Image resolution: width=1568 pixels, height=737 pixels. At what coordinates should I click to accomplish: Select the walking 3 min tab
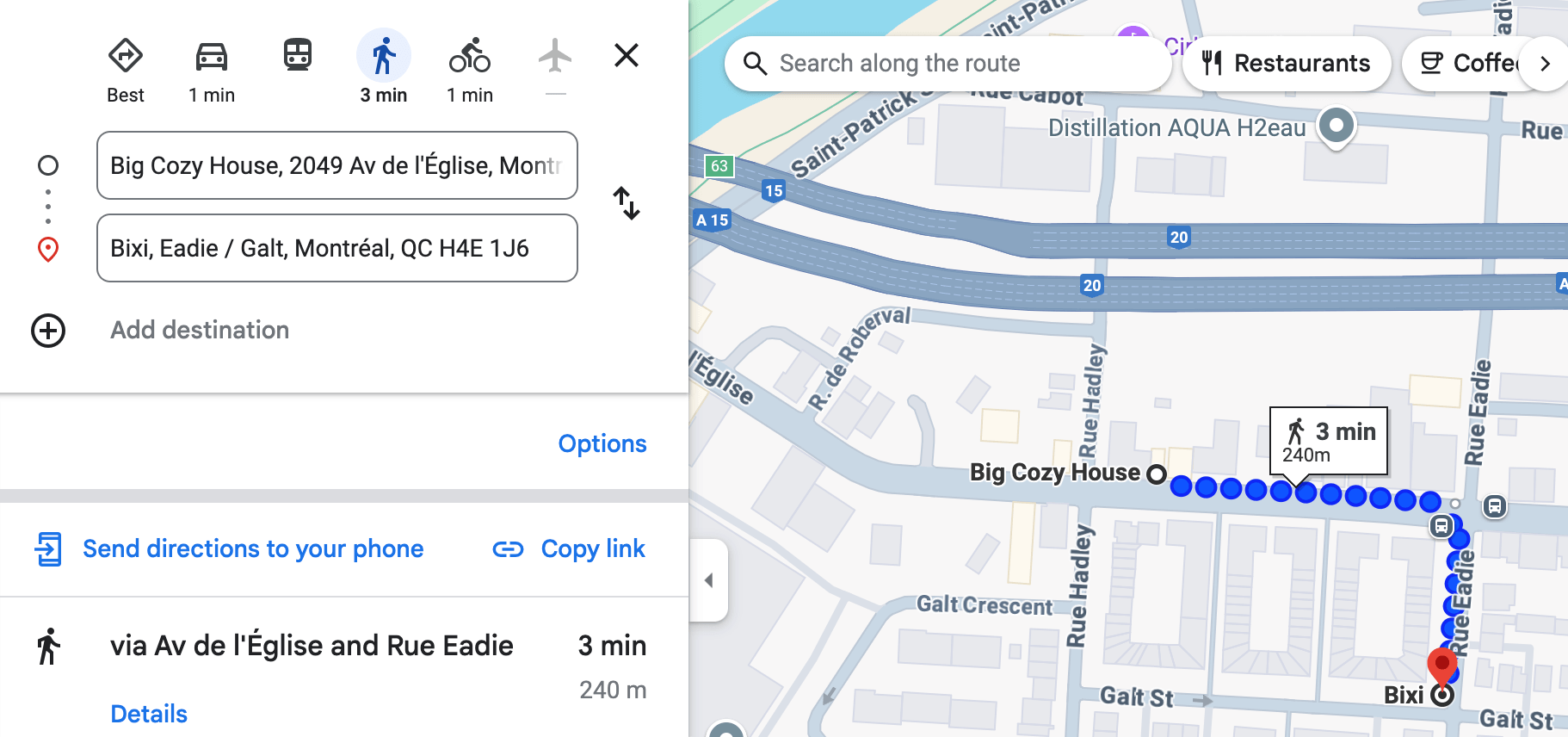384,57
